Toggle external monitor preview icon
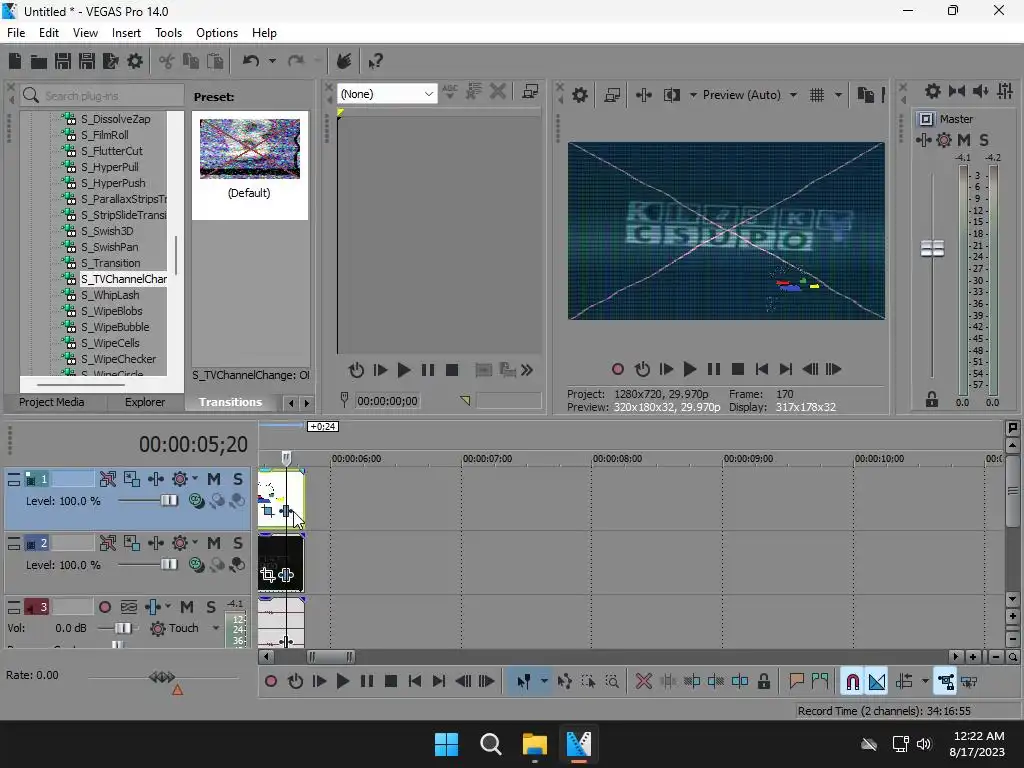The width and height of the screenshot is (1024, 768). click(x=612, y=95)
